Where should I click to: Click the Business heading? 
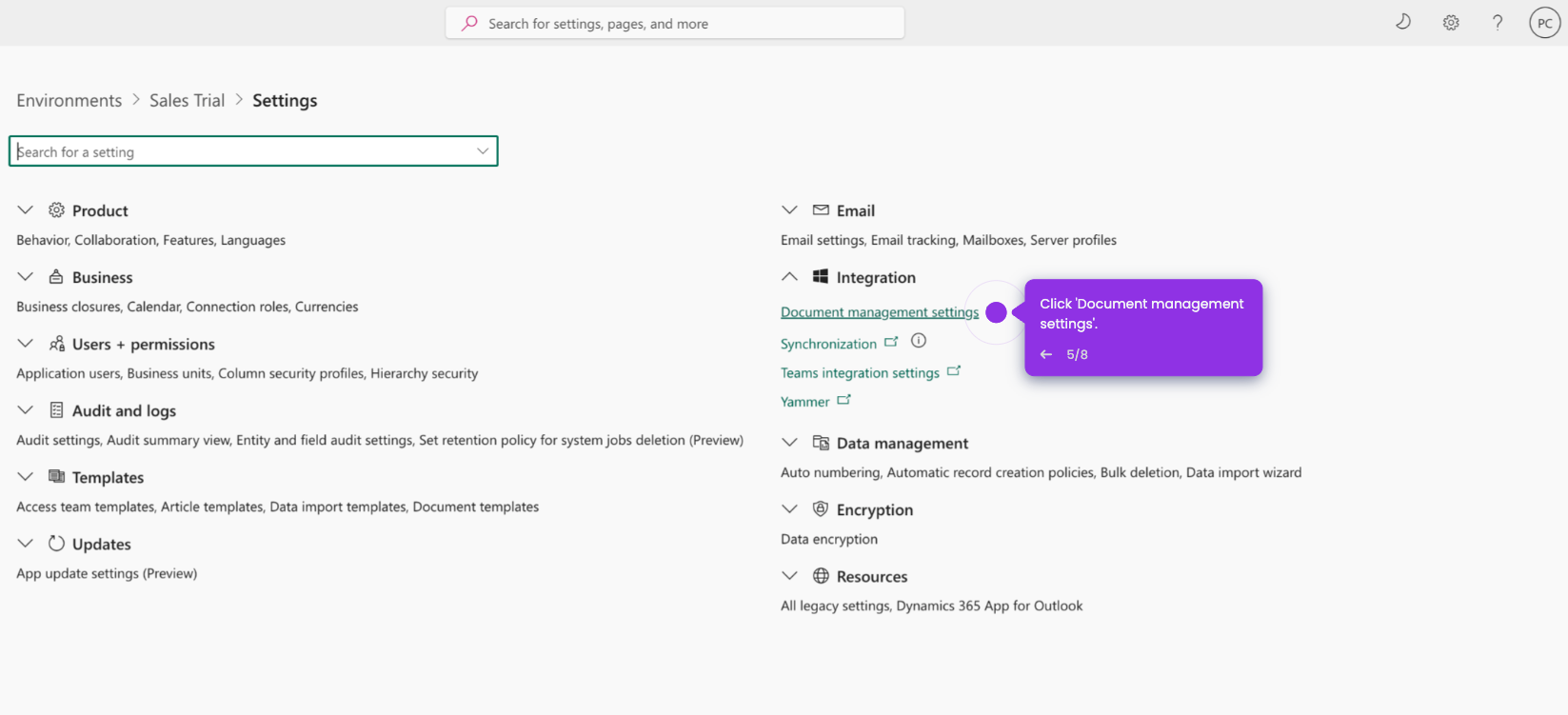click(x=103, y=277)
